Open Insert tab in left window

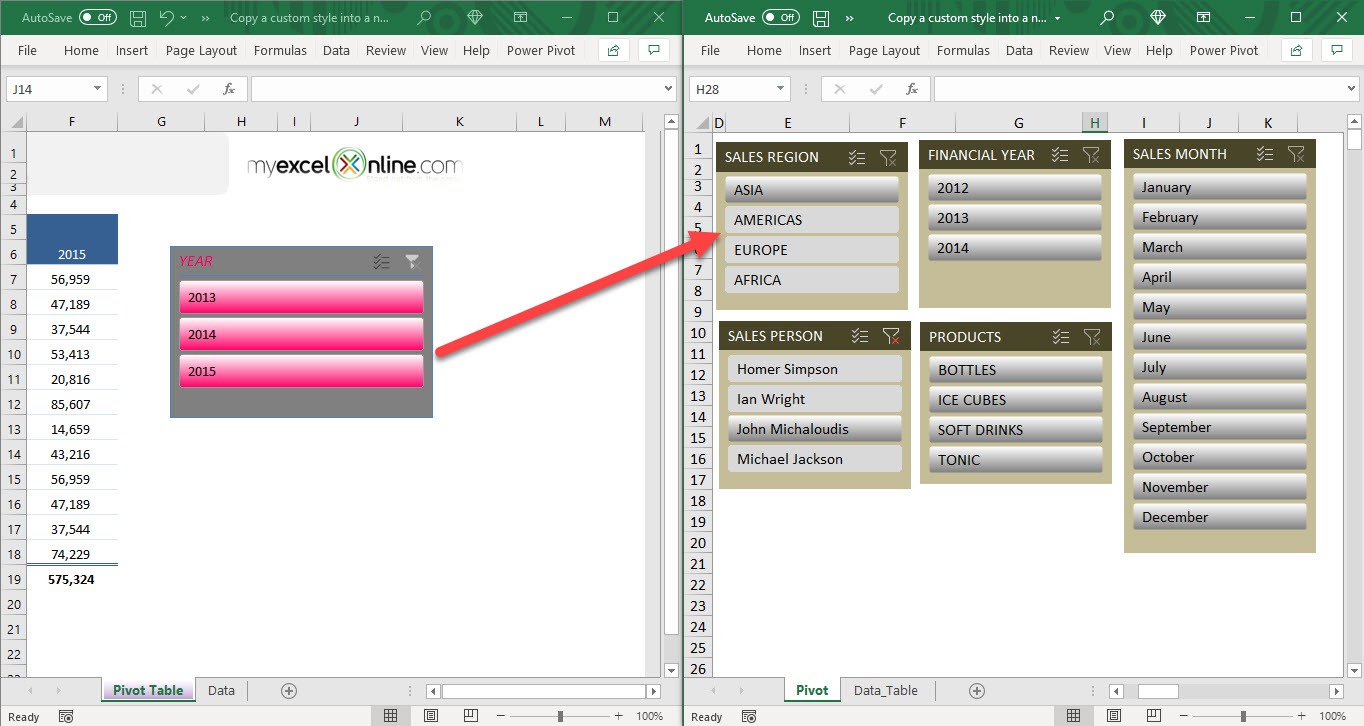tap(132, 50)
